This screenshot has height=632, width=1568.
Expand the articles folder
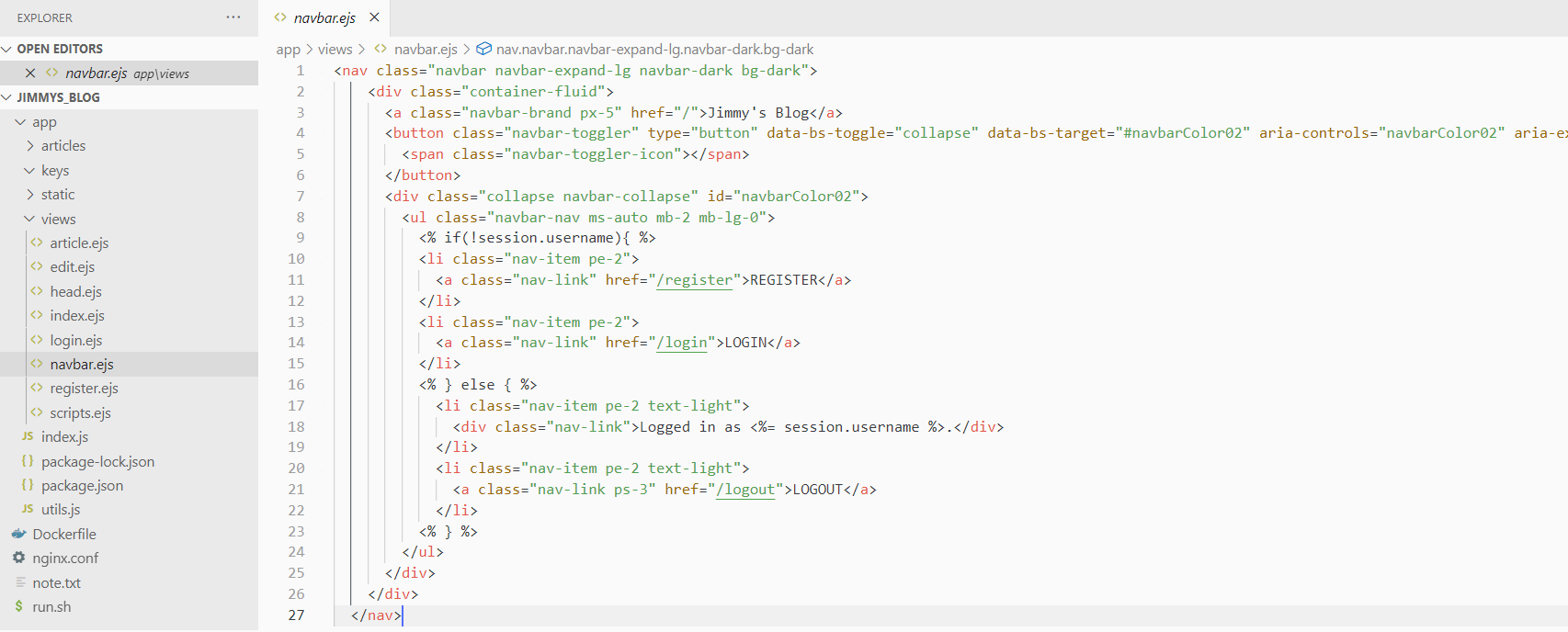pos(30,146)
